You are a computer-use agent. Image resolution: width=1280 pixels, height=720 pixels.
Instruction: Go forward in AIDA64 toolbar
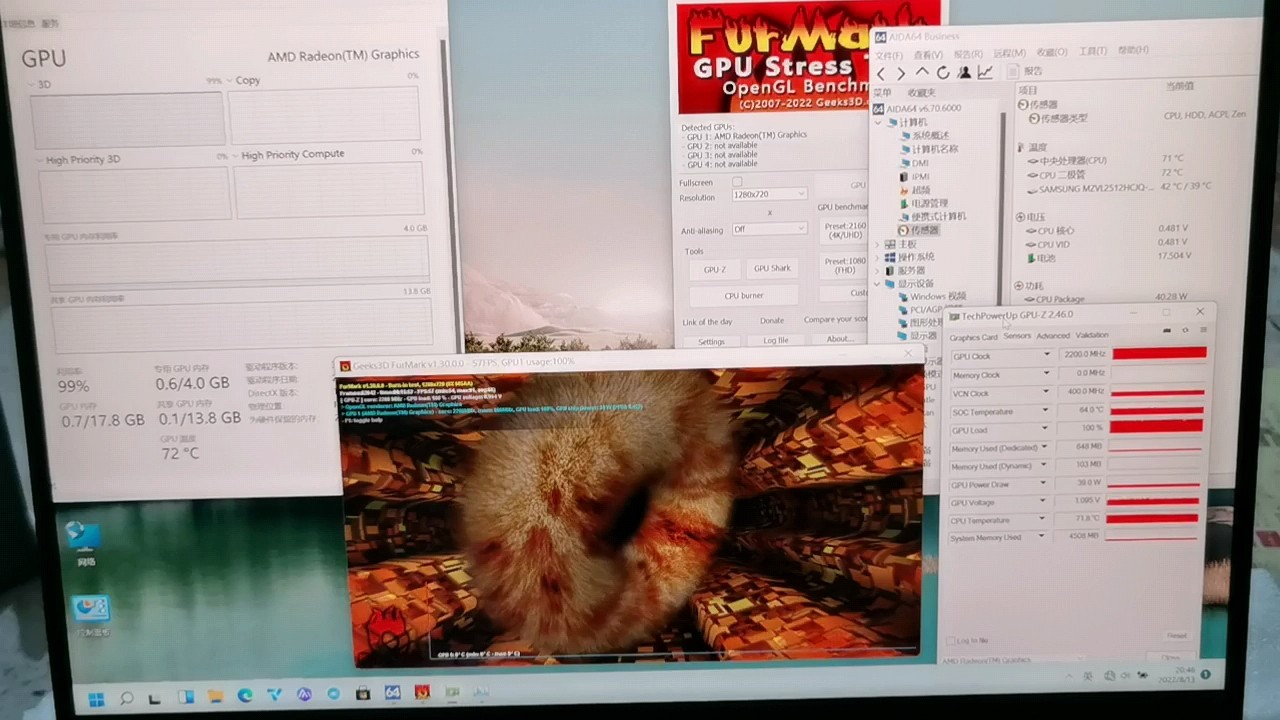(901, 73)
